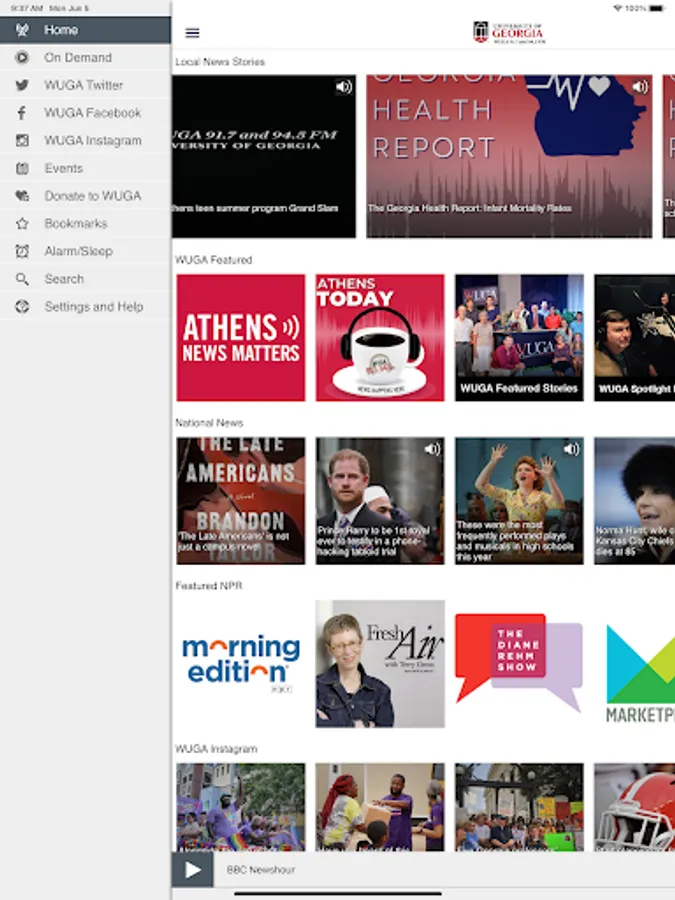Open the Morning Edition program tile

[241, 664]
